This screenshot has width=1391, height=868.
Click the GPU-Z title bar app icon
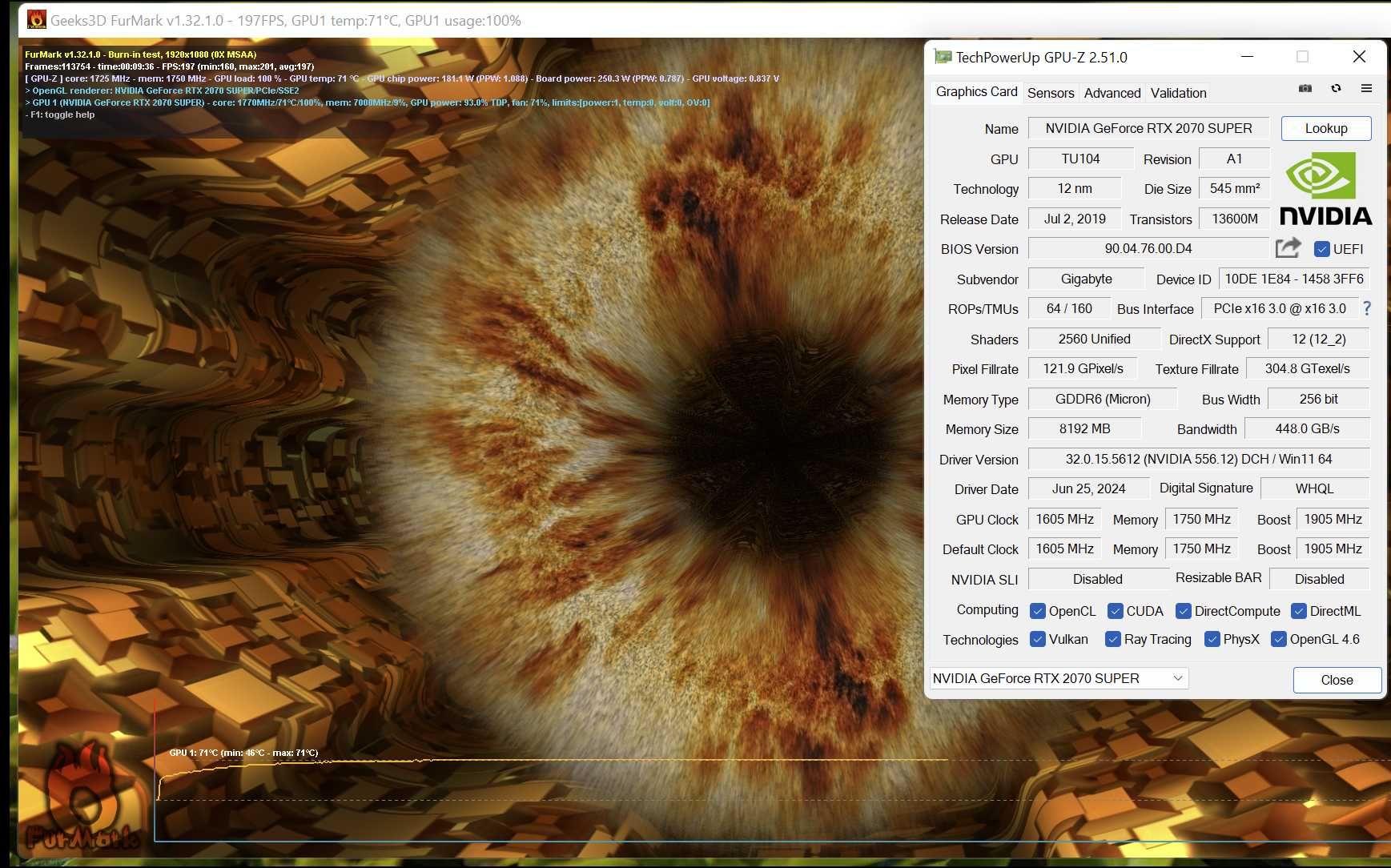click(943, 57)
